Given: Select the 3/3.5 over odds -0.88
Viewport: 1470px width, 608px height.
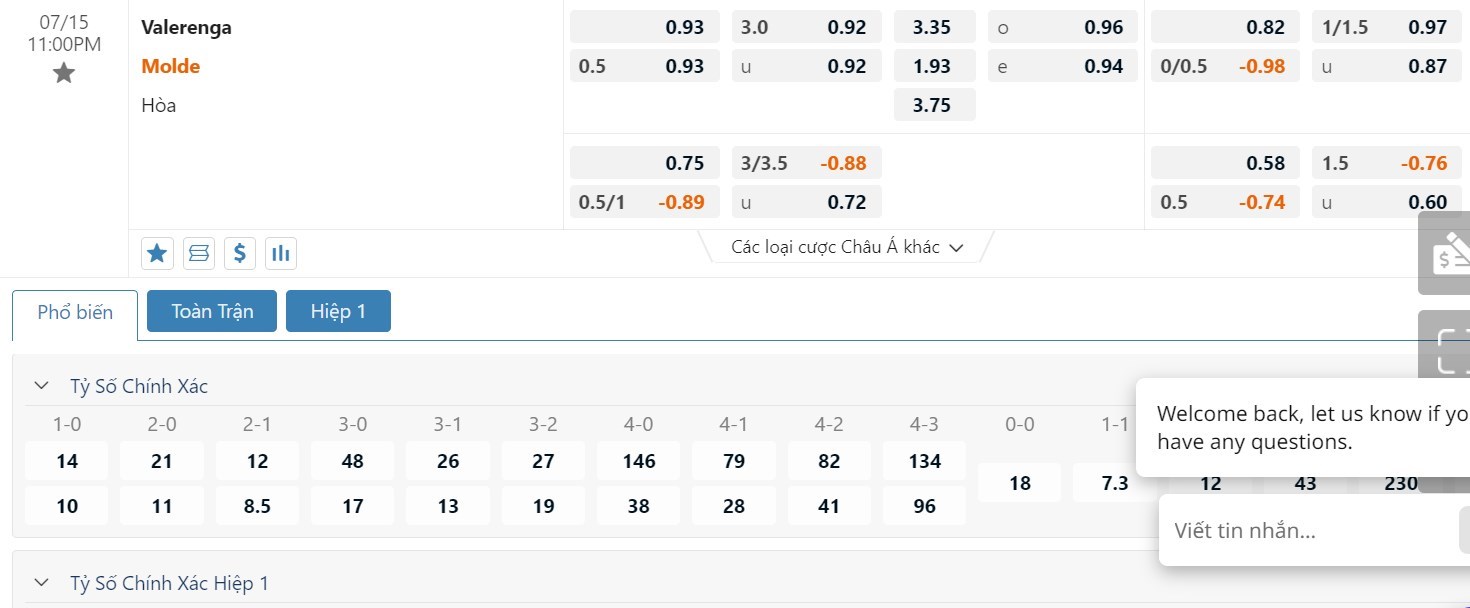Looking at the screenshot, I should 807,163.
